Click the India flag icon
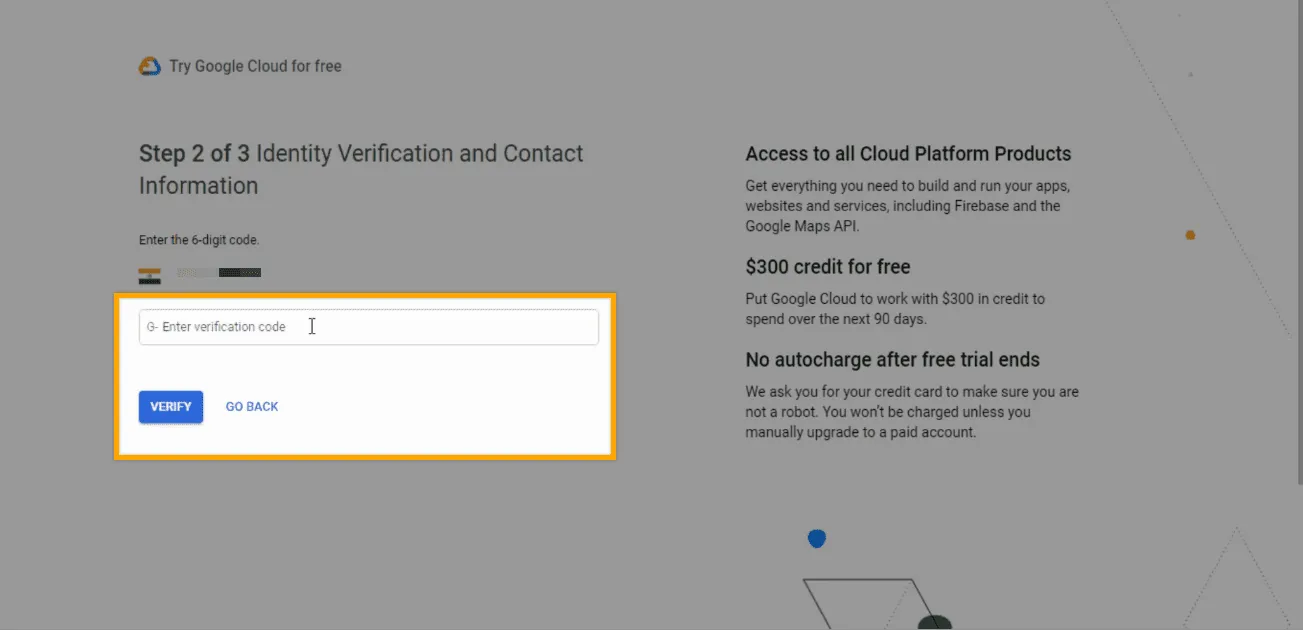Image resolution: width=1303 pixels, height=630 pixels. (149, 275)
